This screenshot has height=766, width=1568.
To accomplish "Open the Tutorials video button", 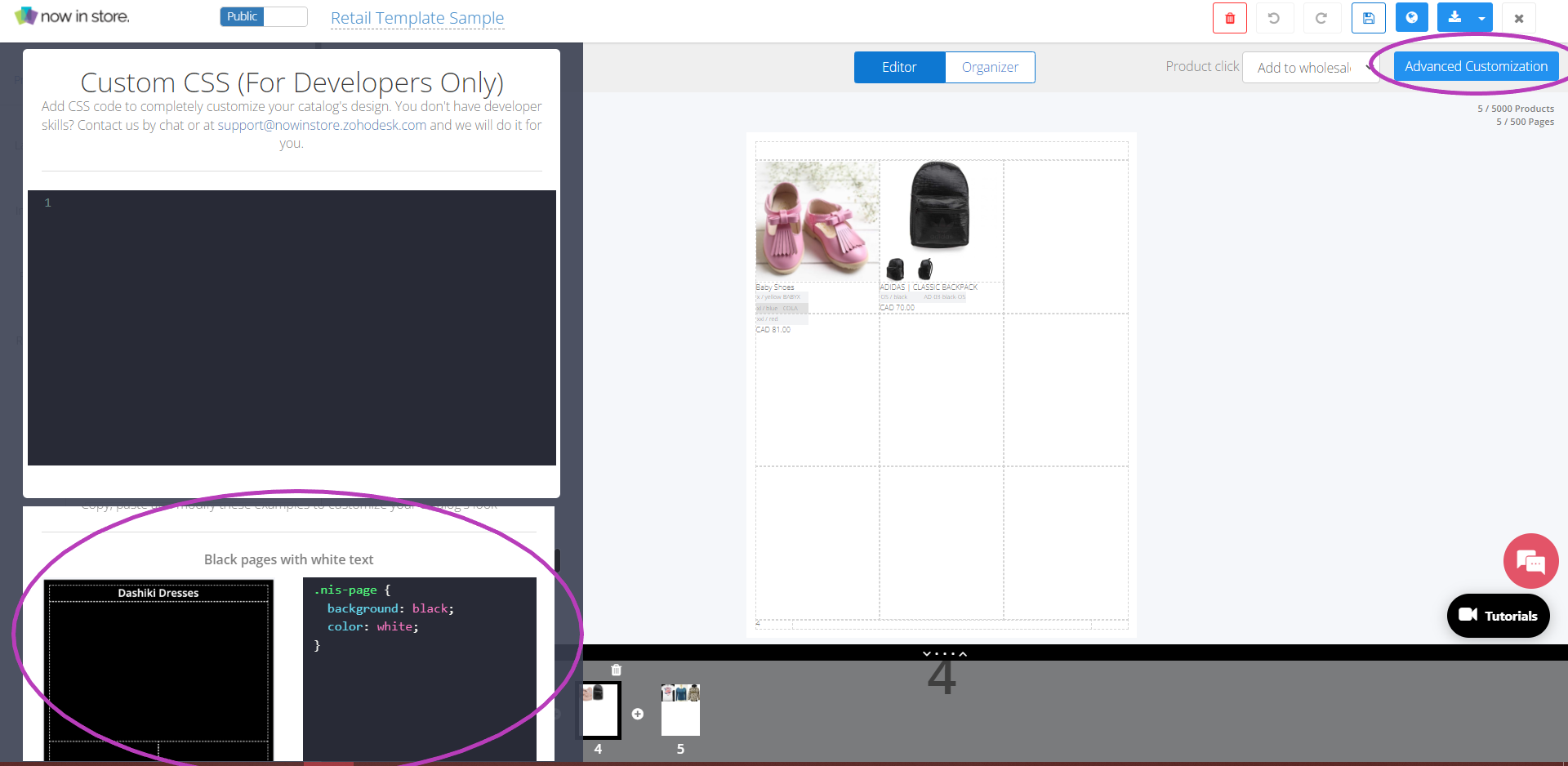I will (x=1498, y=616).
